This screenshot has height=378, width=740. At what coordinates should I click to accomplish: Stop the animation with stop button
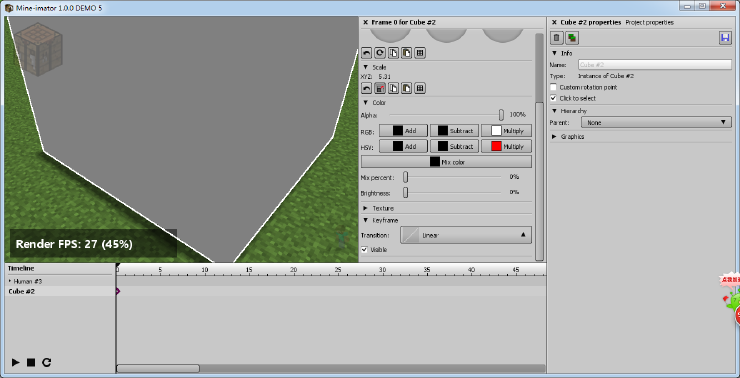tap(31, 362)
